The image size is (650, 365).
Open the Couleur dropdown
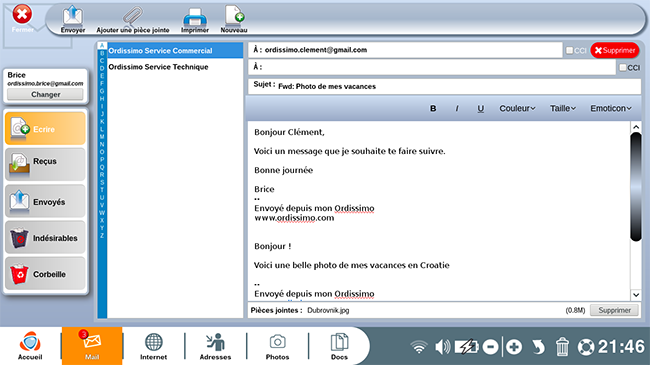[x=517, y=108]
